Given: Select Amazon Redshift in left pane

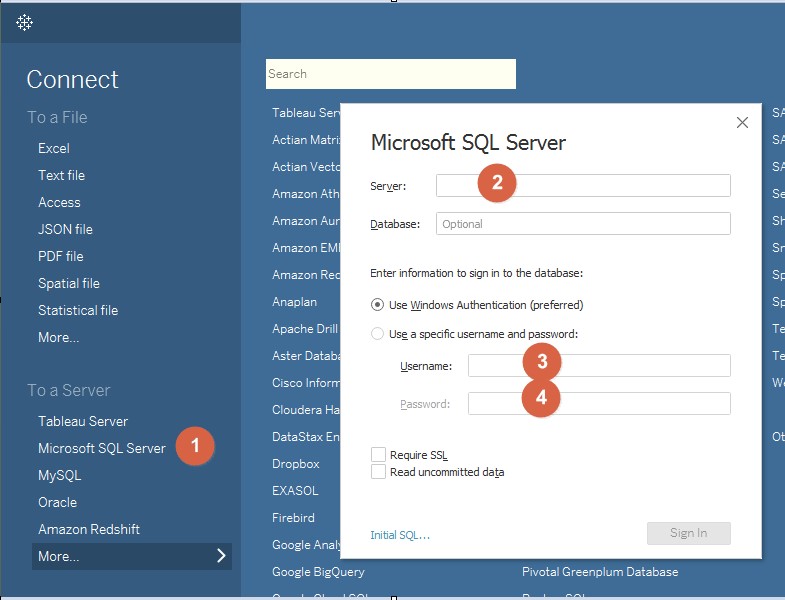Looking at the screenshot, I should (x=89, y=529).
